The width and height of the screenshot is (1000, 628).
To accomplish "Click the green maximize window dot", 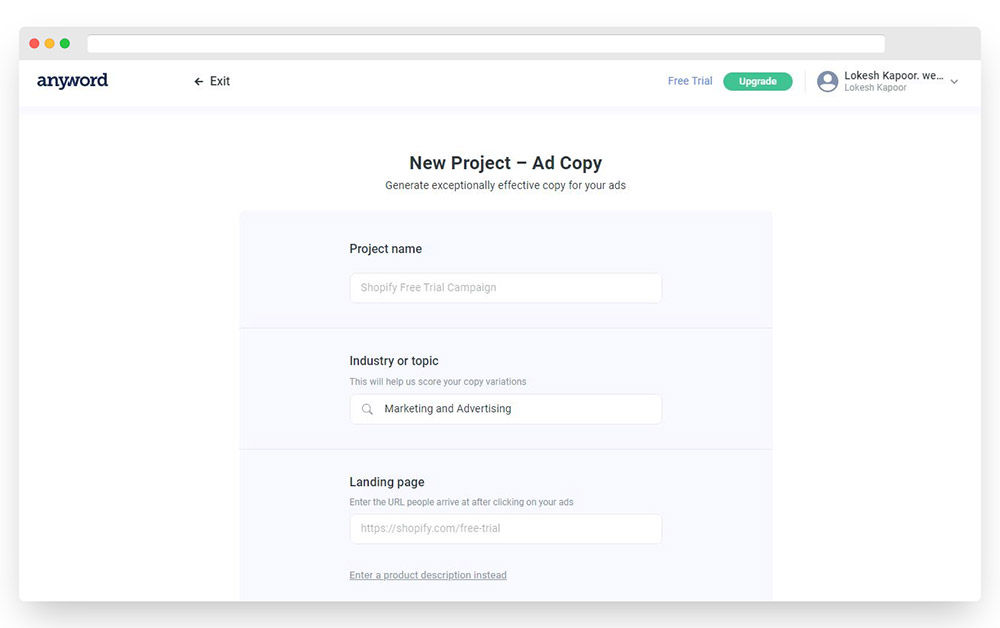I will pos(65,43).
